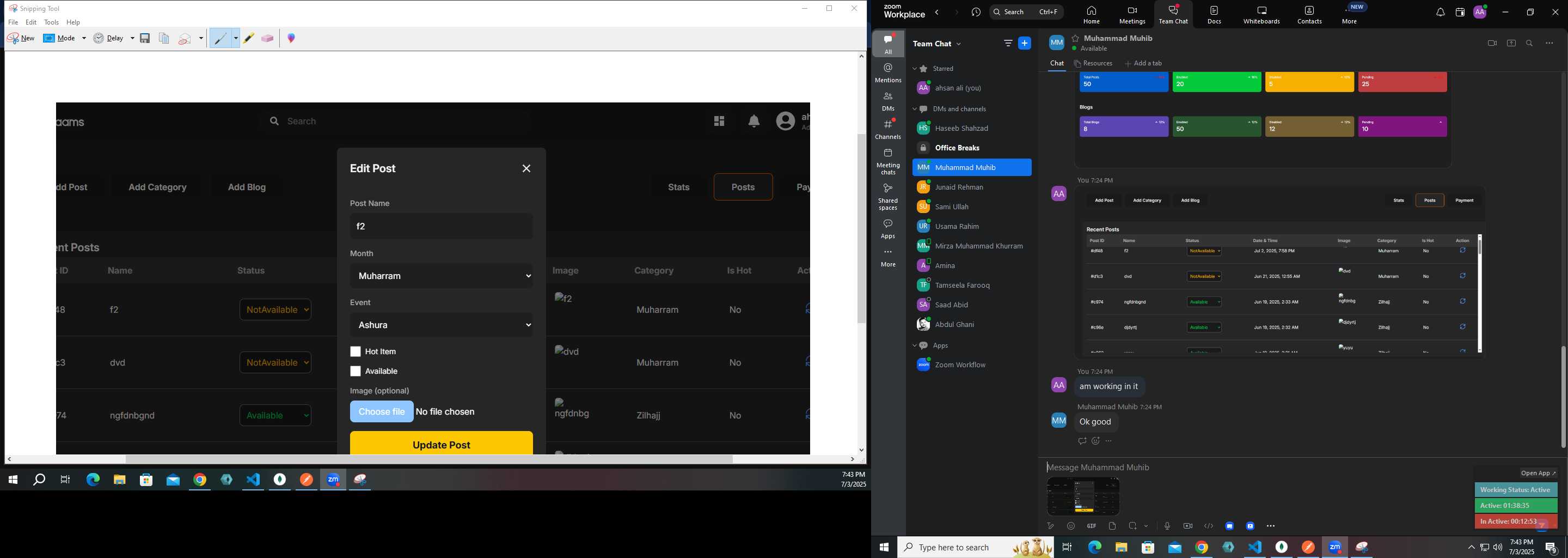Viewport: 1568px width, 558px height.
Task: Open the Help menu in Snipping Tool
Action: coord(73,22)
